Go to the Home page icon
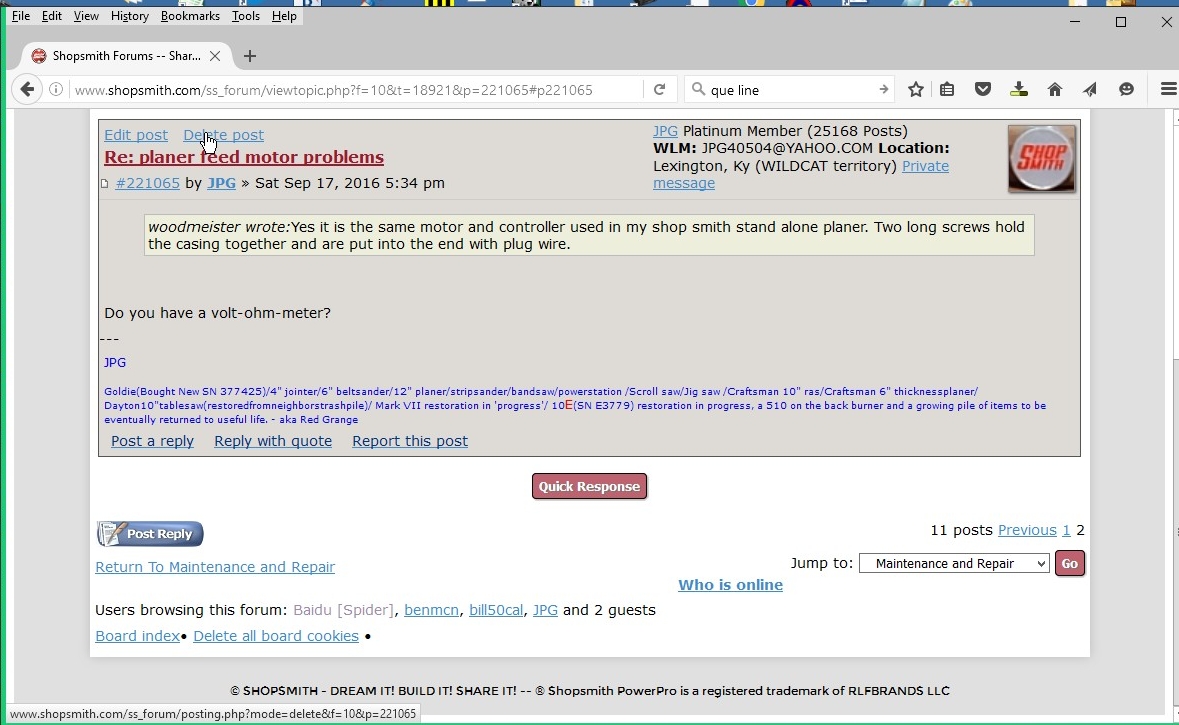Image resolution: width=1179 pixels, height=725 pixels. coord(1055,89)
